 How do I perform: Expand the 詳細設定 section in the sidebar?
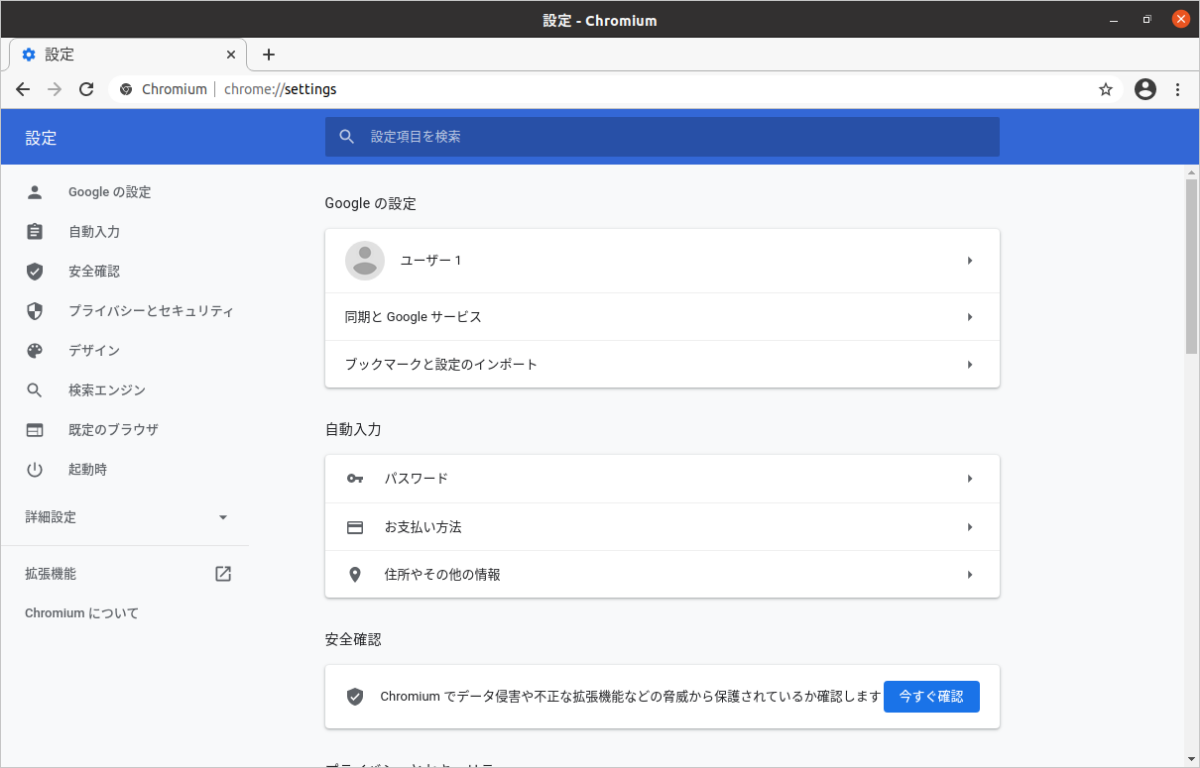point(125,518)
